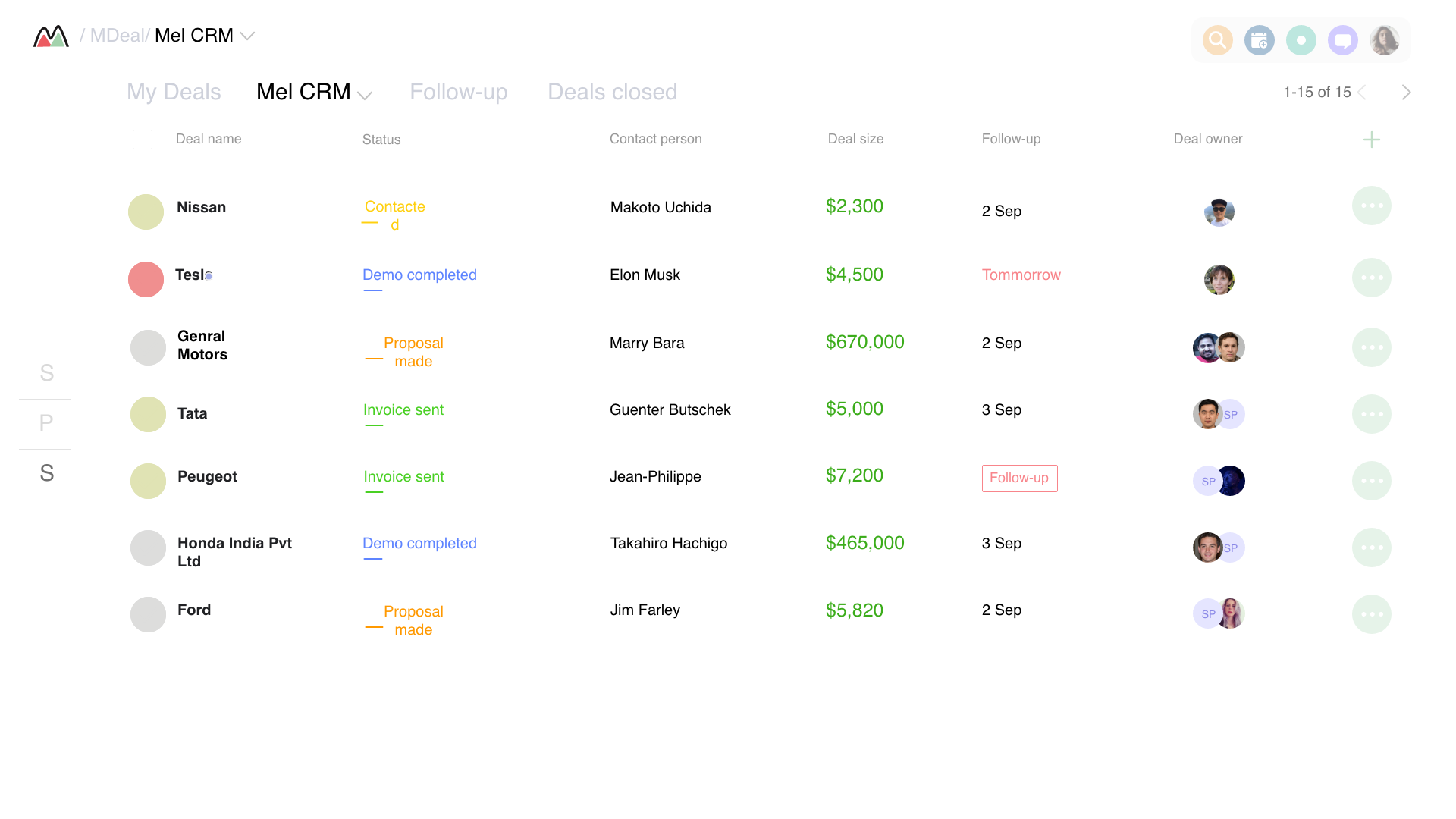Go to next page arrow

(1407, 93)
